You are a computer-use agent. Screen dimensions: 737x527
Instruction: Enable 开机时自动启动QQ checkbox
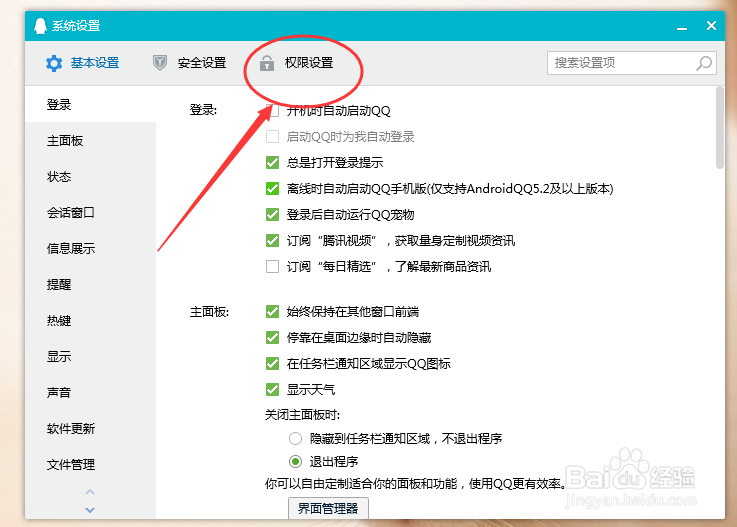273,111
